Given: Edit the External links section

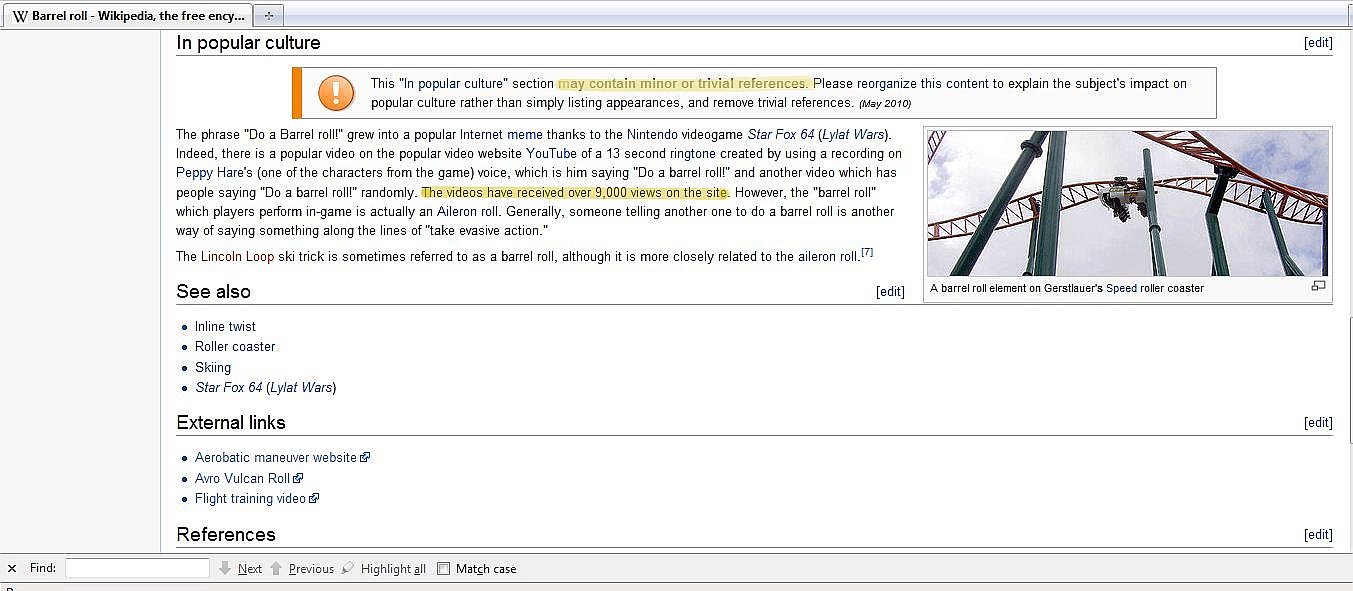Looking at the screenshot, I should point(1318,423).
